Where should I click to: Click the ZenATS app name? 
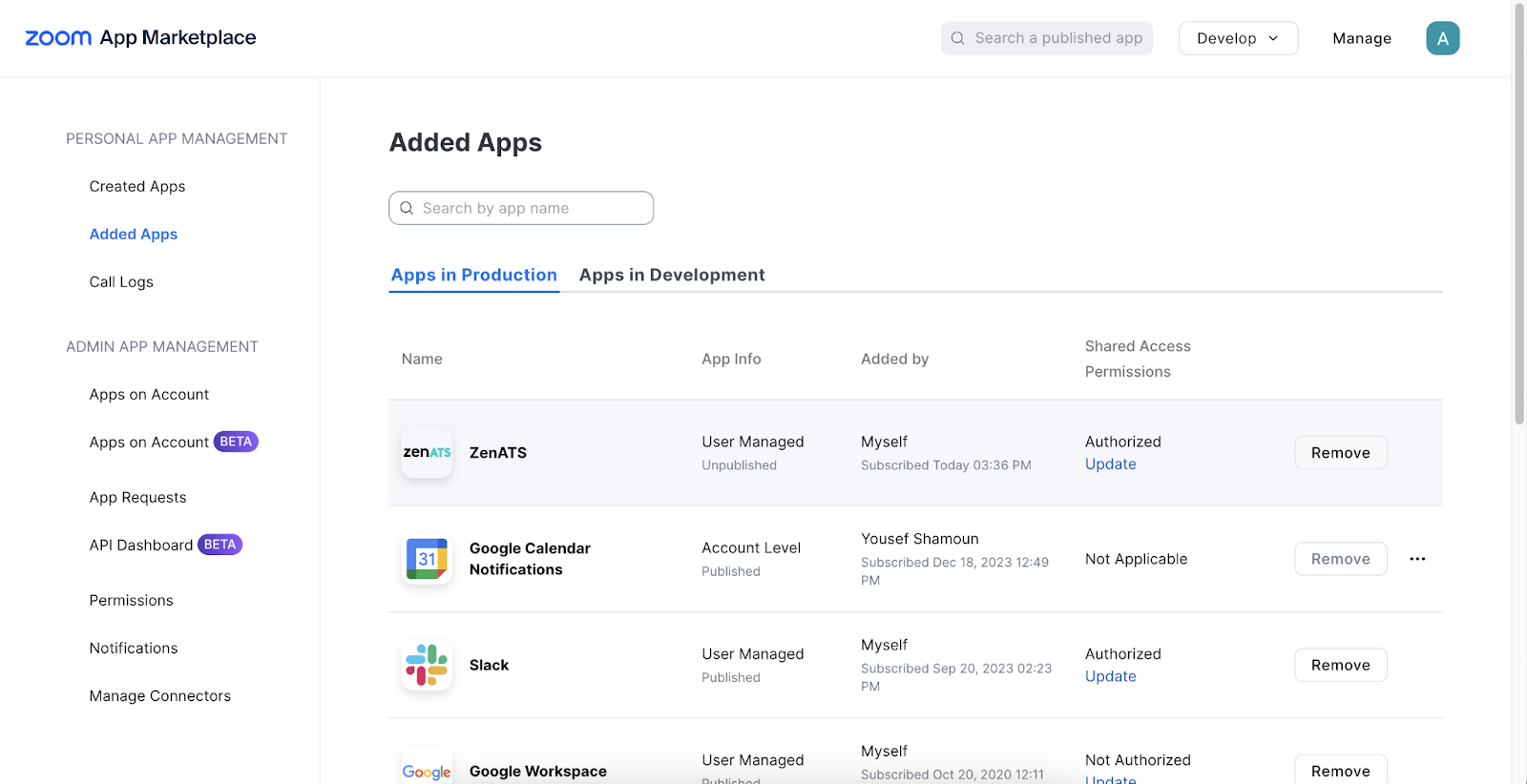pyautogui.click(x=497, y=453)
